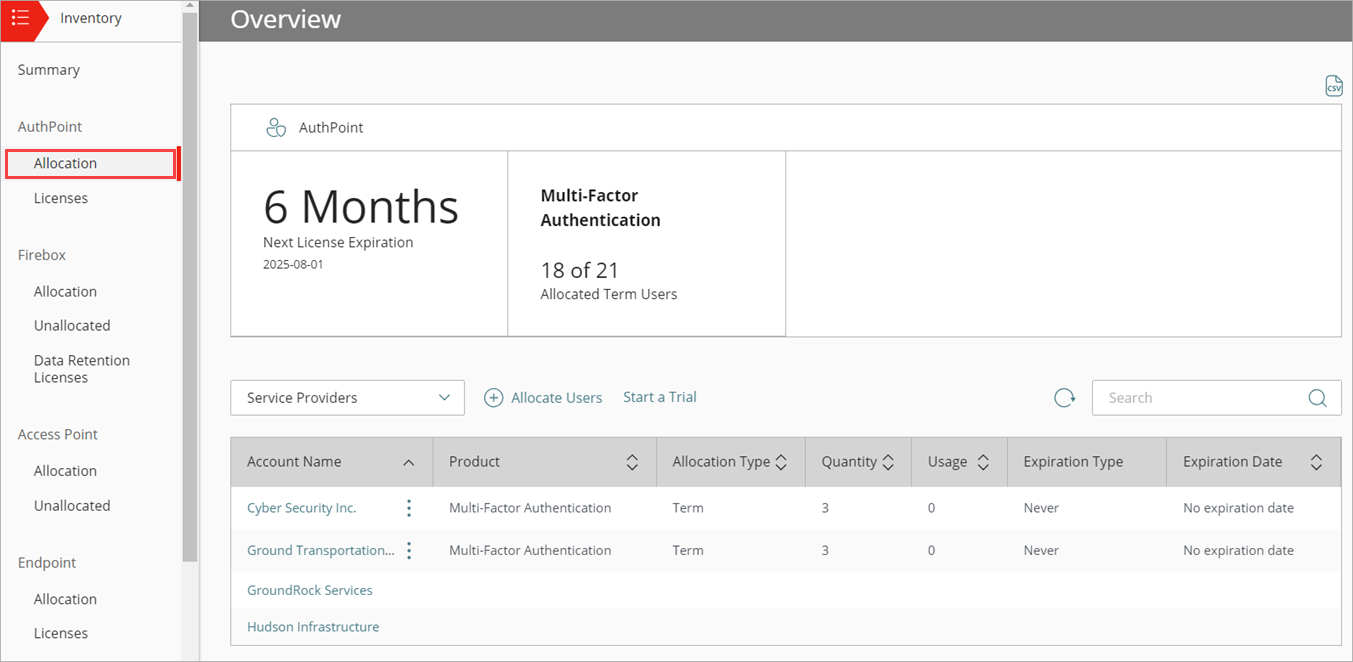The height and width of the screenshot is (662, 1353).
Task: Sort the table by Quantity
Action: click(889, 461)
